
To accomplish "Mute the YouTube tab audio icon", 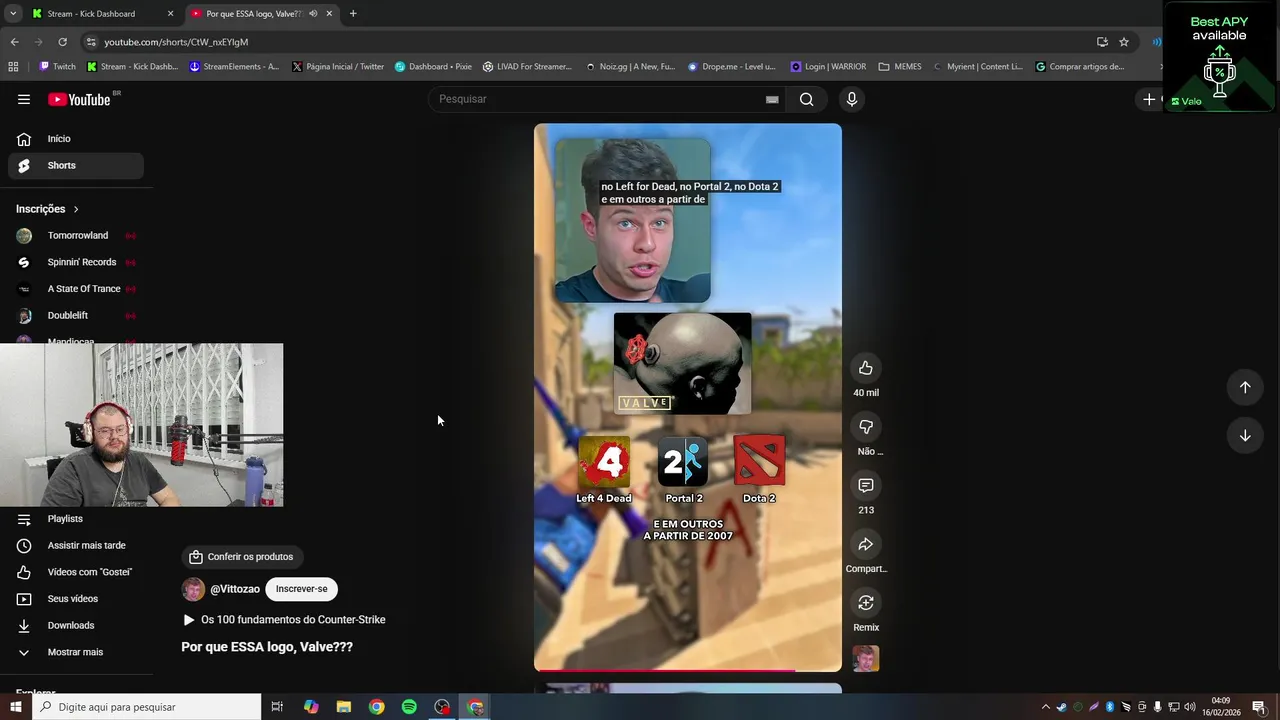I will coord(314,14).
